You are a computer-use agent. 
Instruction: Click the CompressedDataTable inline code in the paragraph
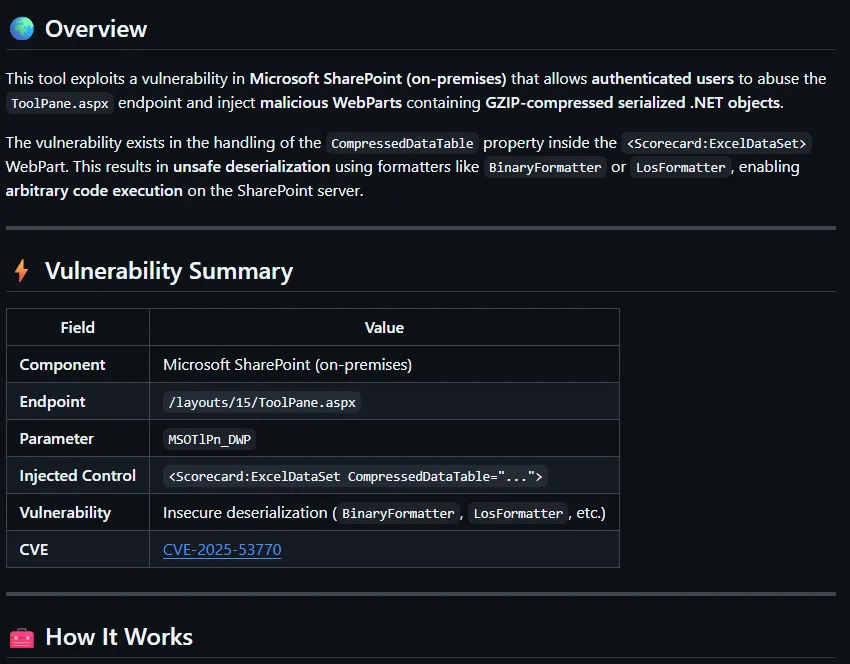point(402,143)
